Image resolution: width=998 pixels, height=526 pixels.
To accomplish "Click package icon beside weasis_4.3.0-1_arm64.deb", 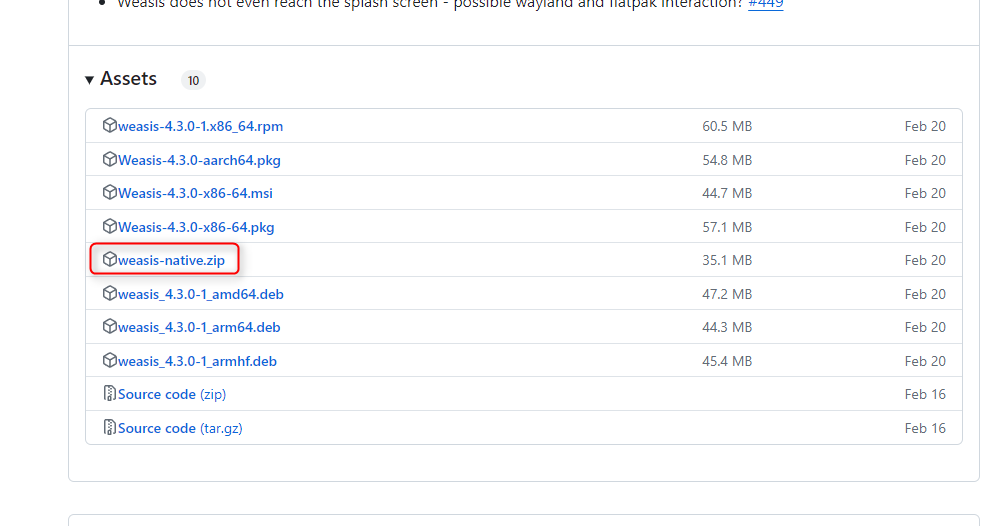I will coord(109,326).
